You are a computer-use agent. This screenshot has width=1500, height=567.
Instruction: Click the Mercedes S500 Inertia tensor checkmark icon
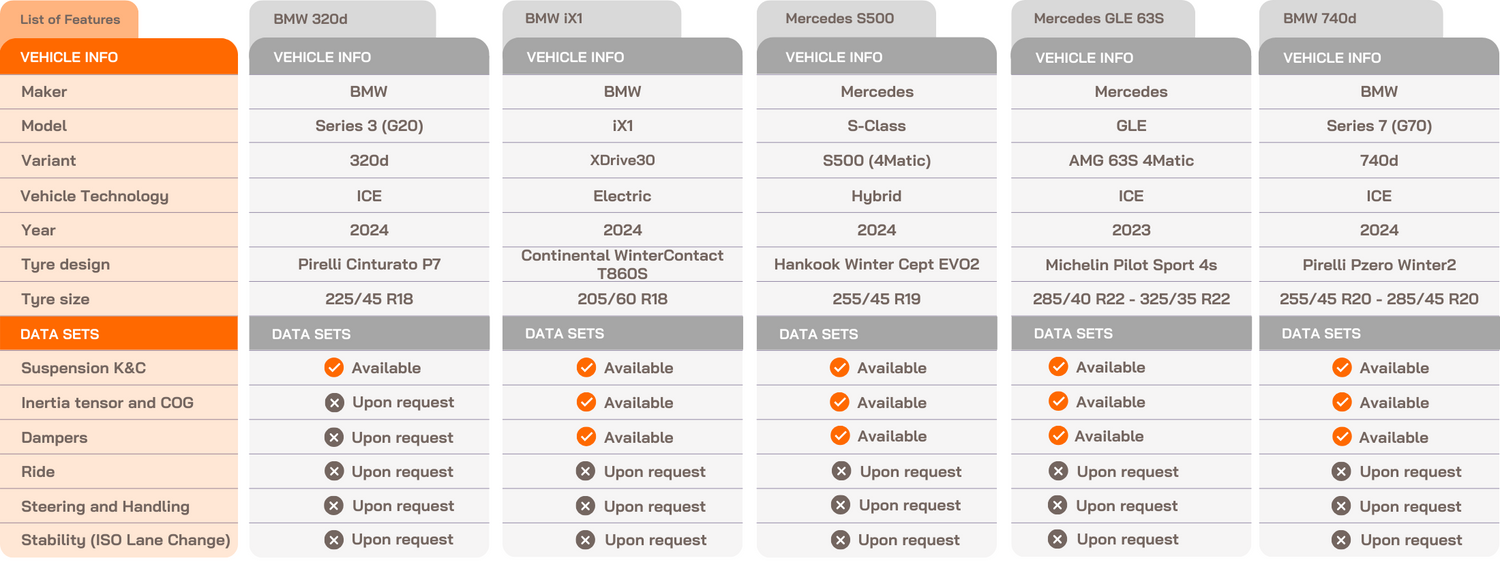(839, 402)
